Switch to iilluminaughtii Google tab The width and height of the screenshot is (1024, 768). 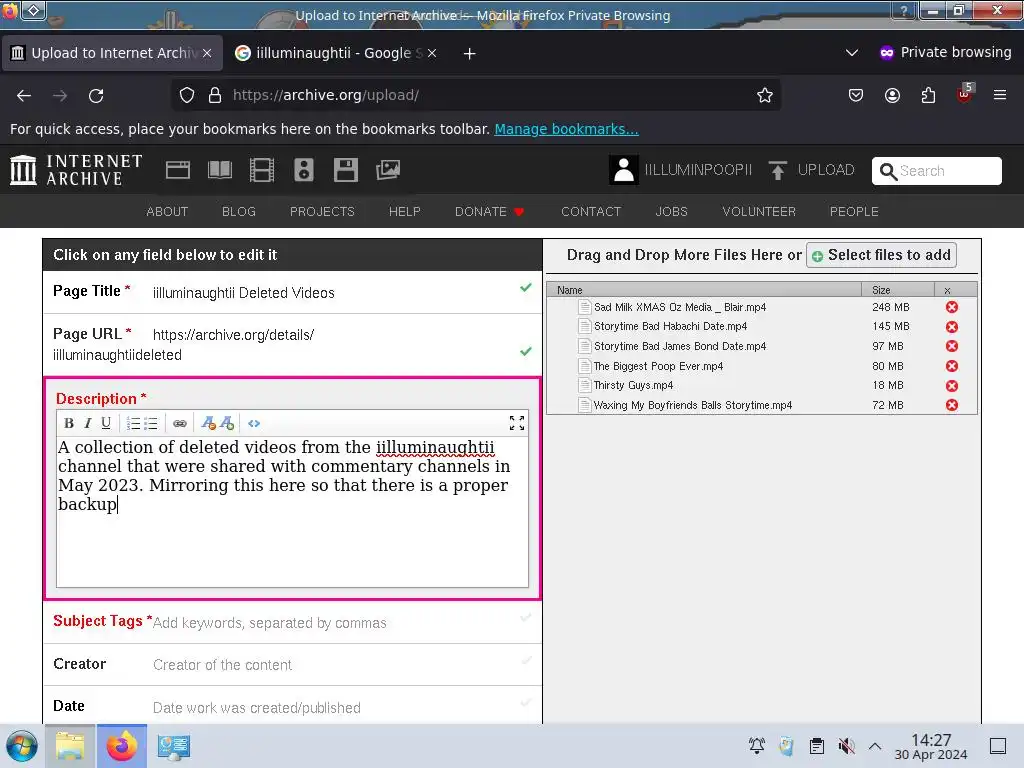(336, 53)
